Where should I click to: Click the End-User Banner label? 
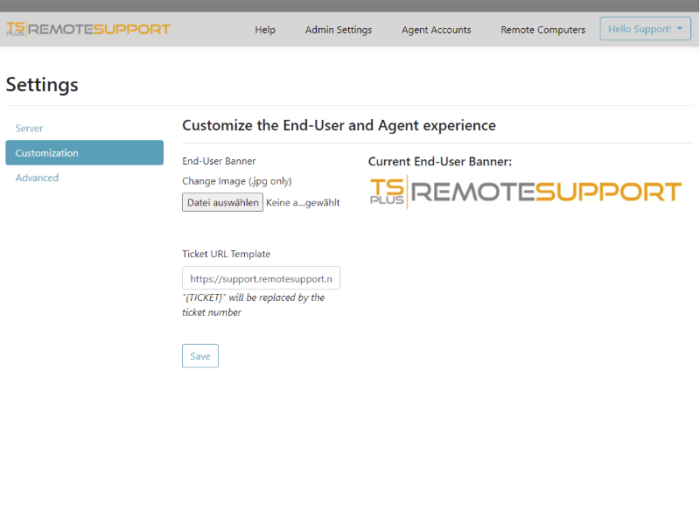coord(219,161)
